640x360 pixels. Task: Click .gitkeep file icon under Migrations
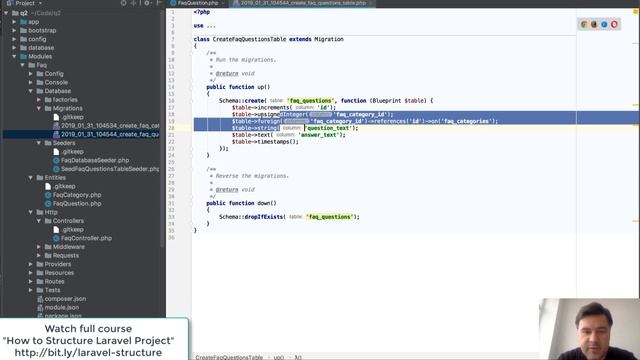click(56, 117)
